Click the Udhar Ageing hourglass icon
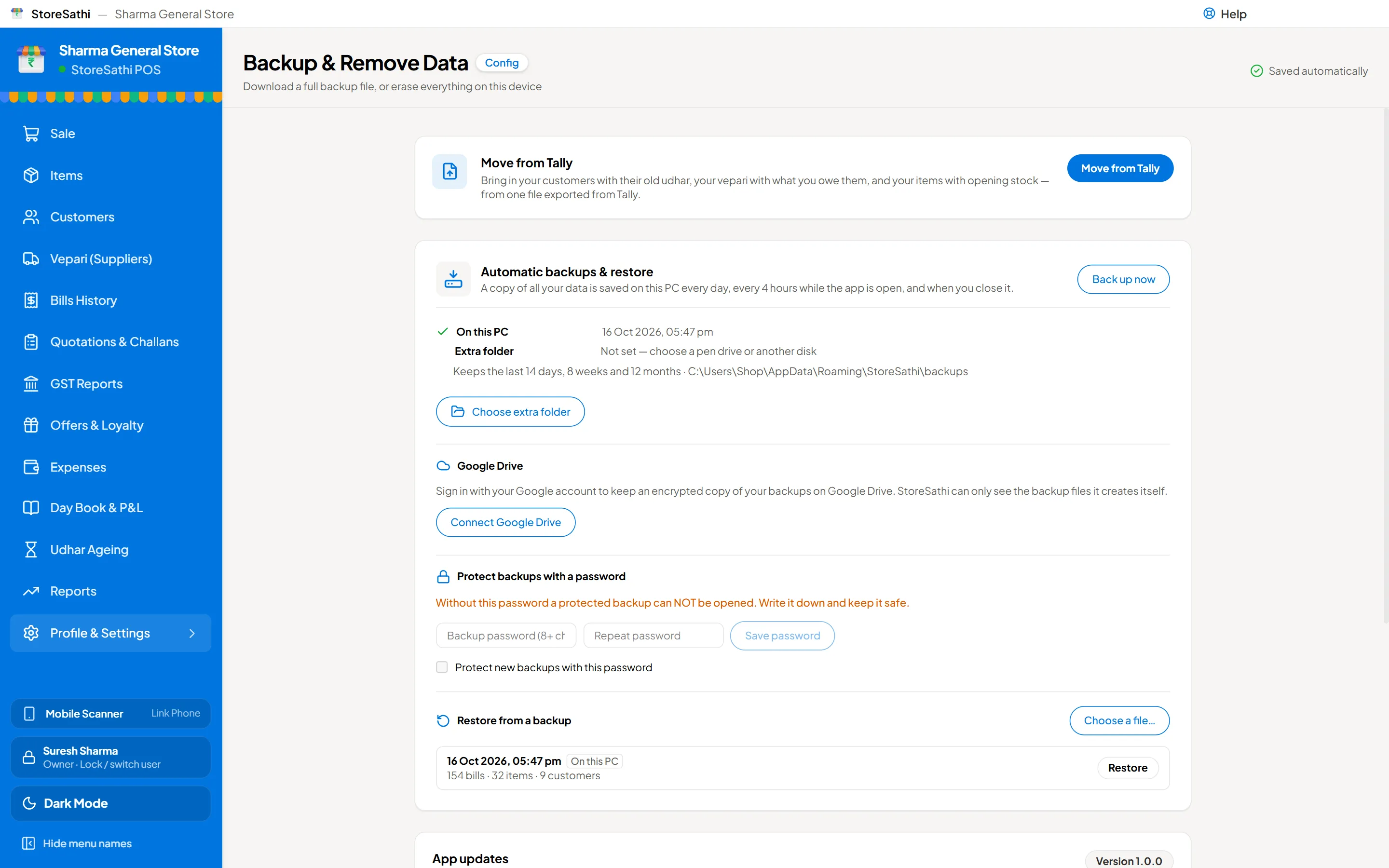 click(31, 549)
